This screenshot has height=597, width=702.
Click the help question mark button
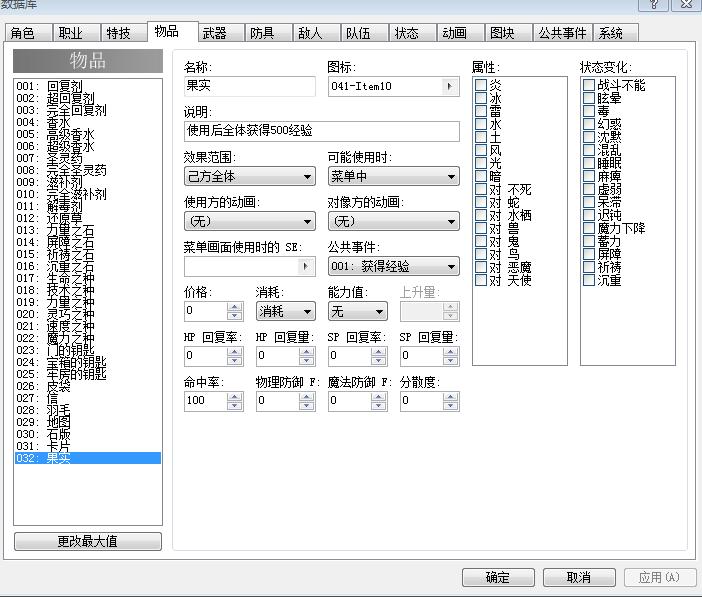pos(653,4)
